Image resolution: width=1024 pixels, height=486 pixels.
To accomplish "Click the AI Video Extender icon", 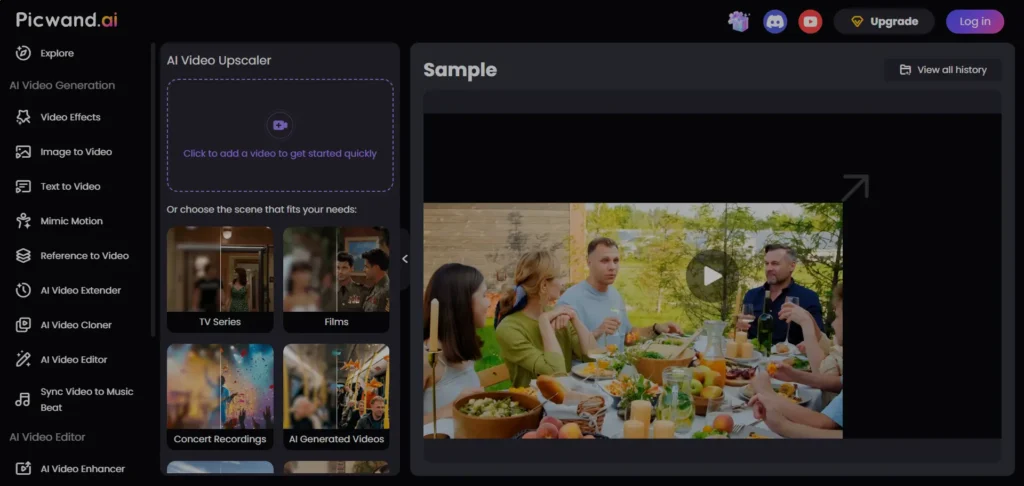I will (x=24, y=290).
